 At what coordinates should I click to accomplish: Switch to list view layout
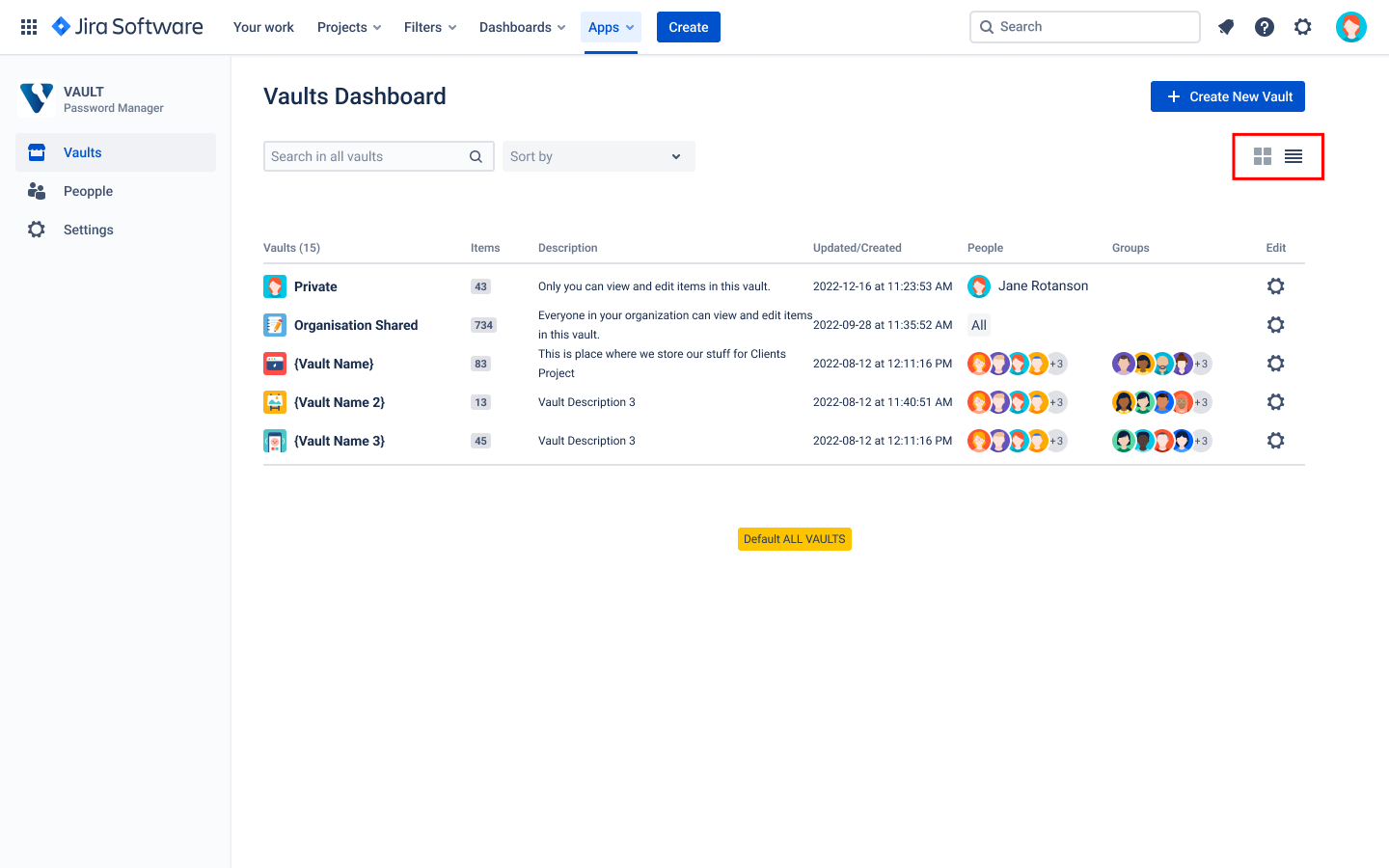1294,156
